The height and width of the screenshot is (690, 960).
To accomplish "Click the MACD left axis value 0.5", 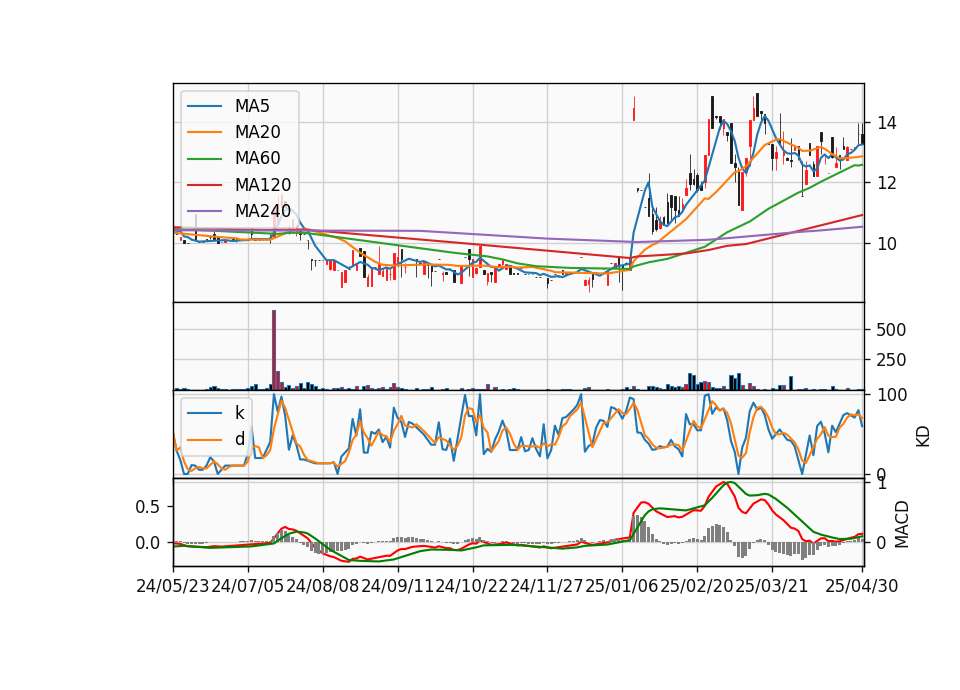I will (x=148, y=507).
